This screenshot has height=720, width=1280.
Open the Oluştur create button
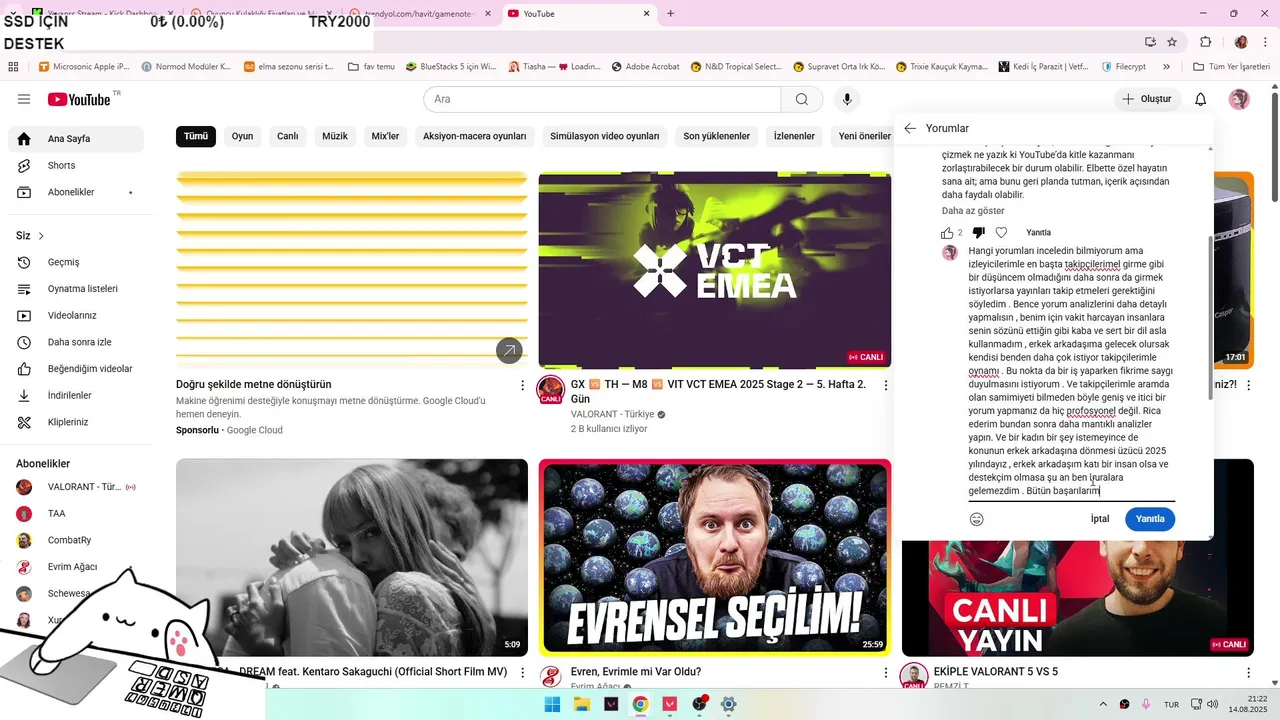click(x=1147, y=99)
